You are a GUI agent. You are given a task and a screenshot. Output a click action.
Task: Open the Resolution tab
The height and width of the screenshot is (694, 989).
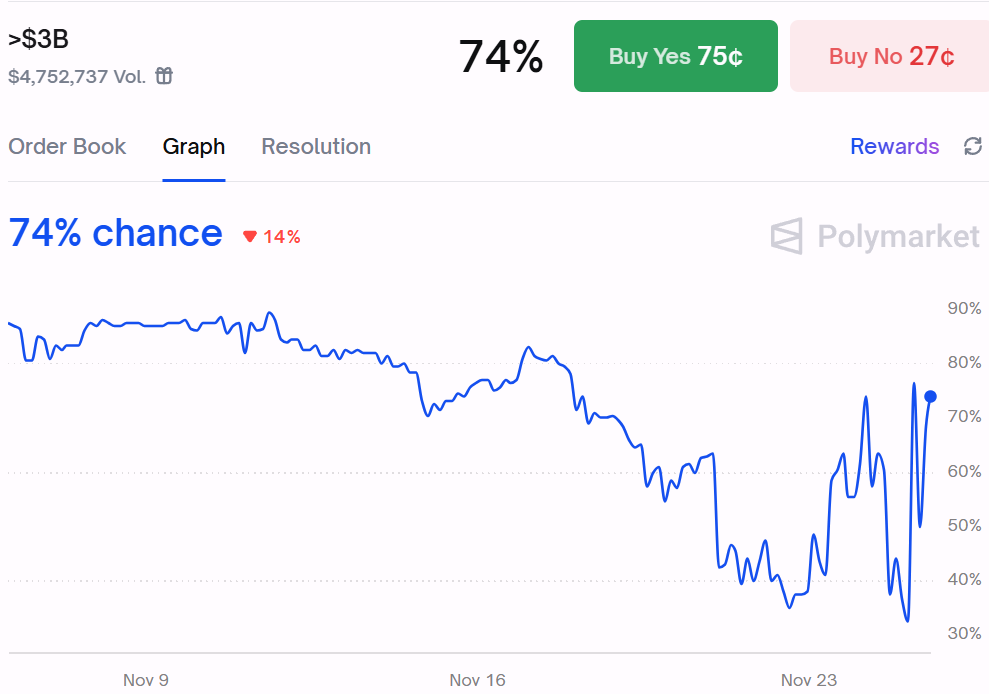point(315,146)
